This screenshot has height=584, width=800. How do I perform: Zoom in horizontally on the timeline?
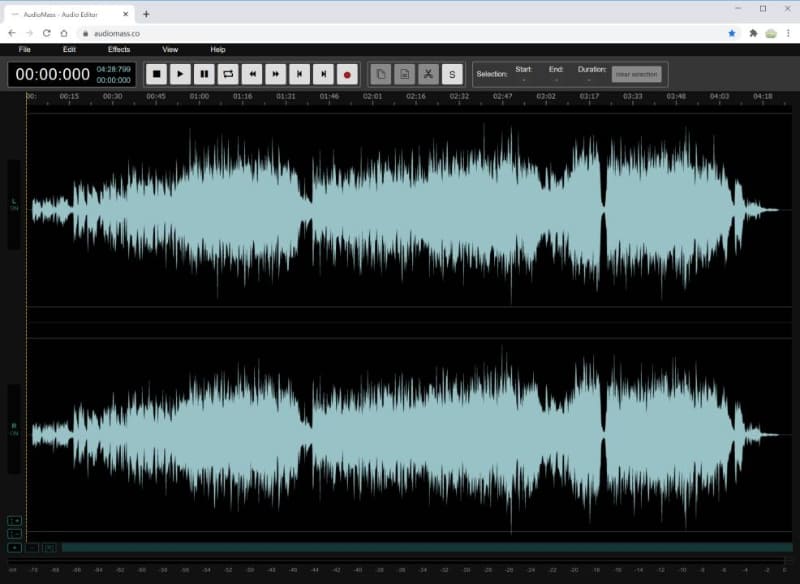click(x=14, y=547)
